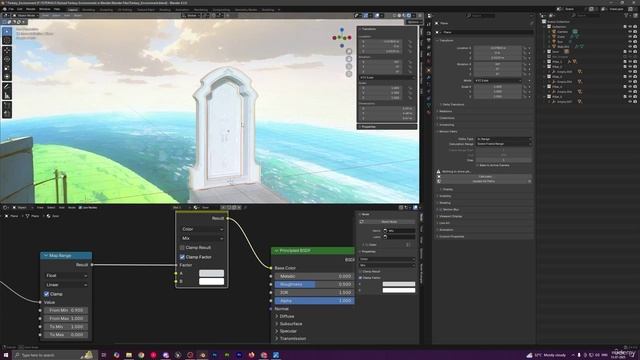The height and width of the screenshot is (360, 640).
Task: Toggle Clamp Result checkbox in node sidebar
Action: (x=360, y=272)
